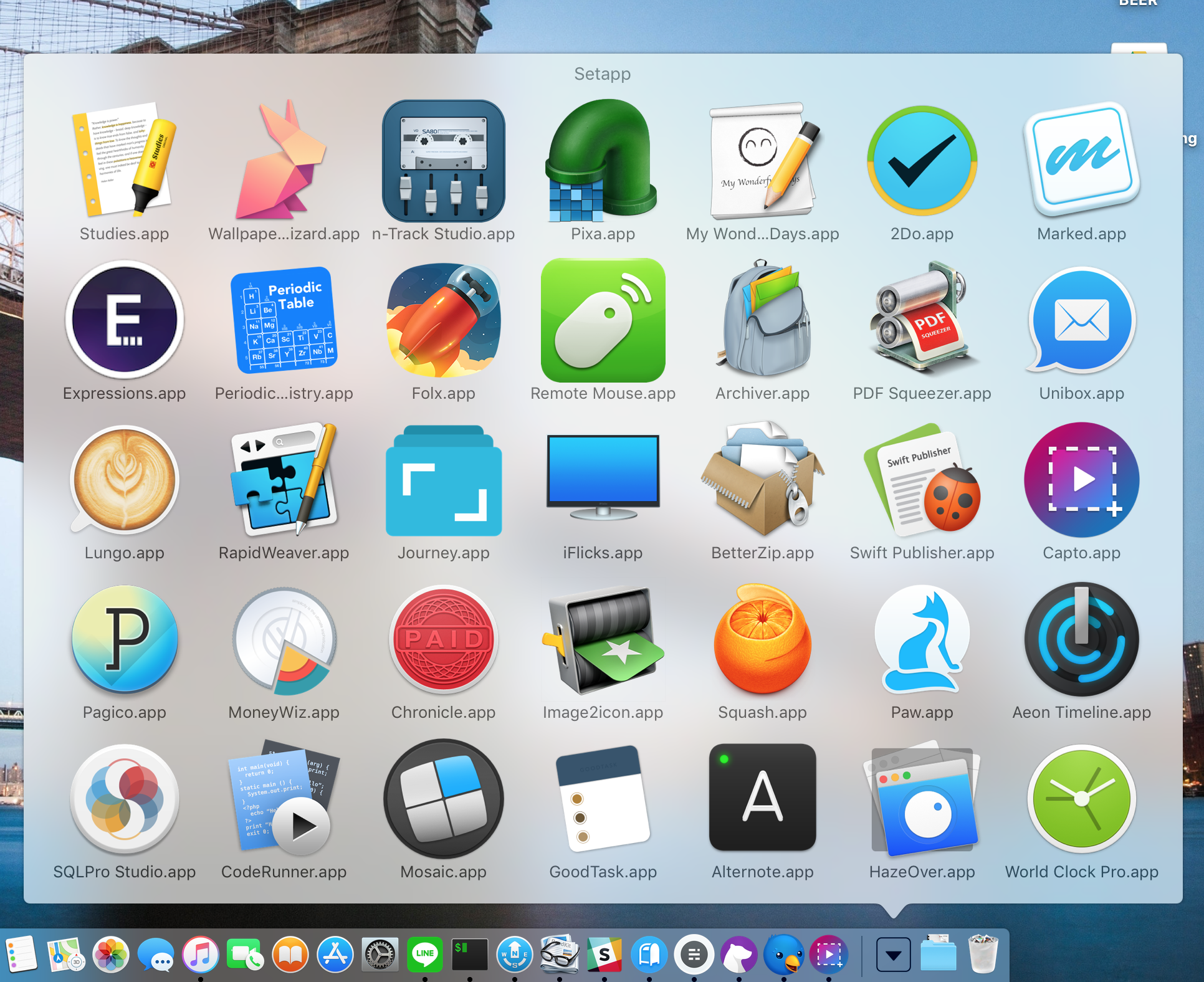This screenshot has height=982, width=1204.
Task: Open Terminal from the Dock
Action: (x=469, y=955)
